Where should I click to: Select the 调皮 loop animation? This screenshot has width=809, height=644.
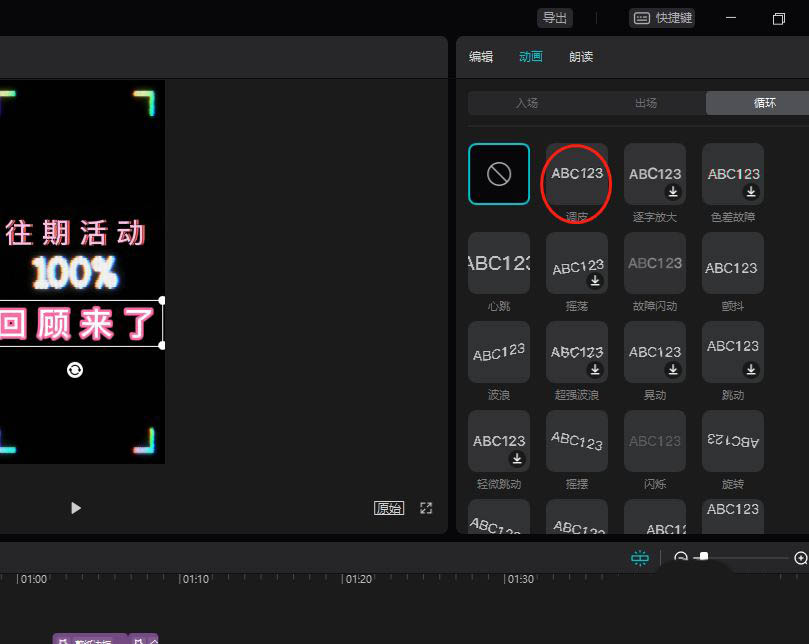[x=576, y=173]
